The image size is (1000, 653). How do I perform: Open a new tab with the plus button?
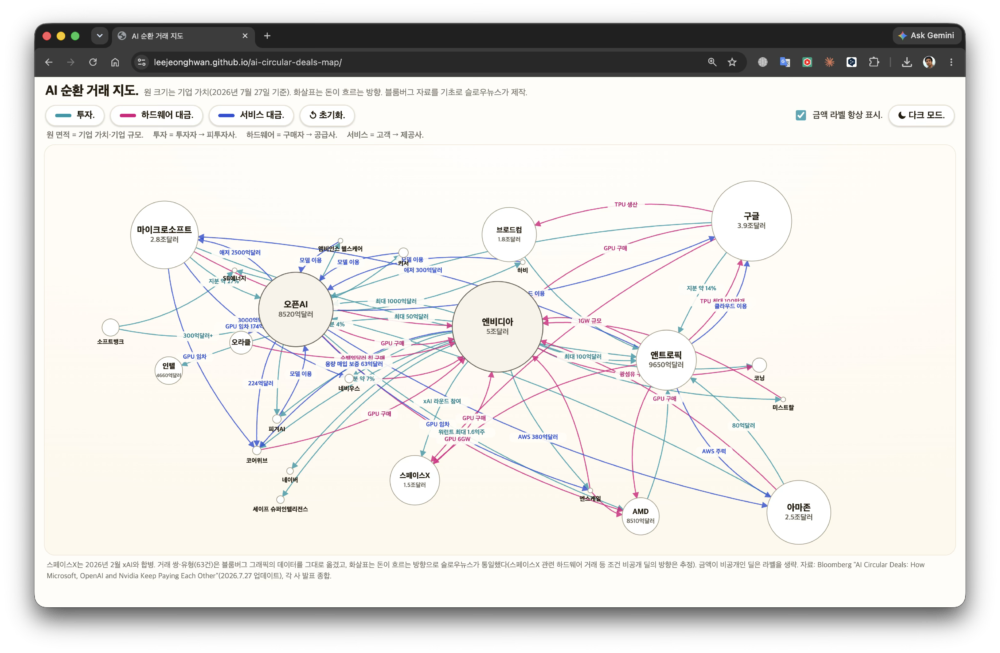[x=267, y=36]
